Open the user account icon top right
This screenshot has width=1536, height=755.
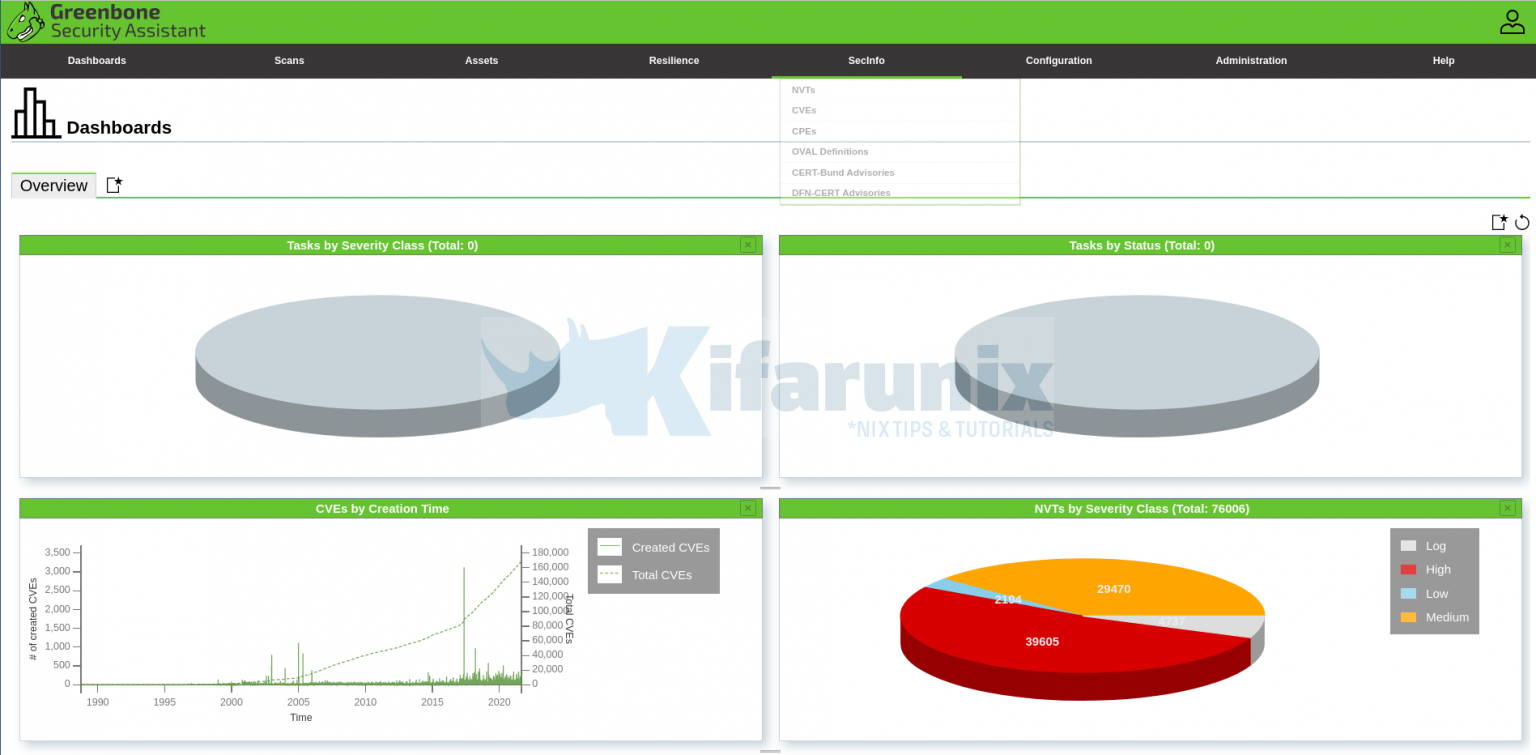coord(1512,20)
